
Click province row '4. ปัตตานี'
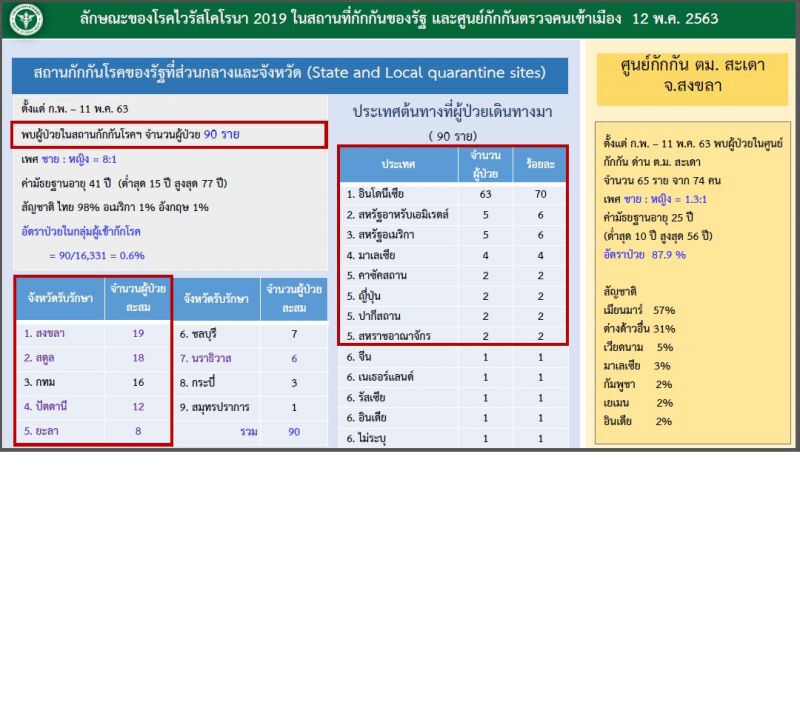coord(93,407)
